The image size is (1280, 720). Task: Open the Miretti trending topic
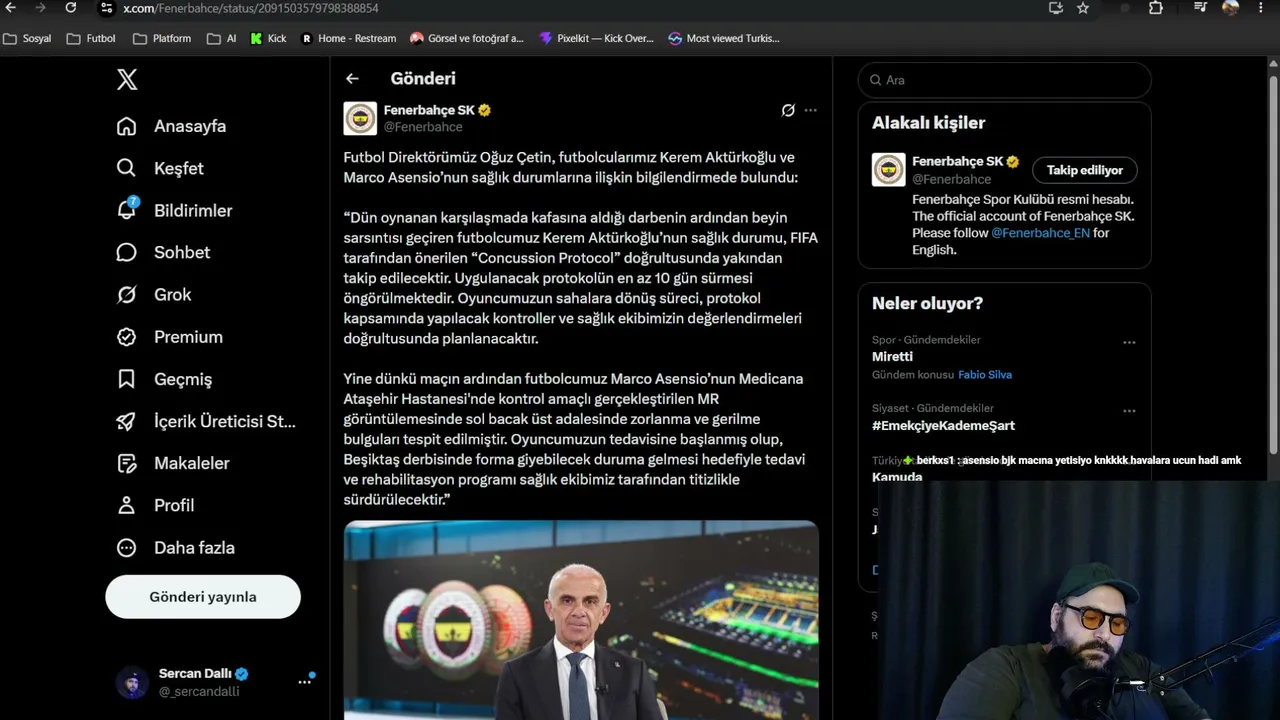tap(892, 356)
